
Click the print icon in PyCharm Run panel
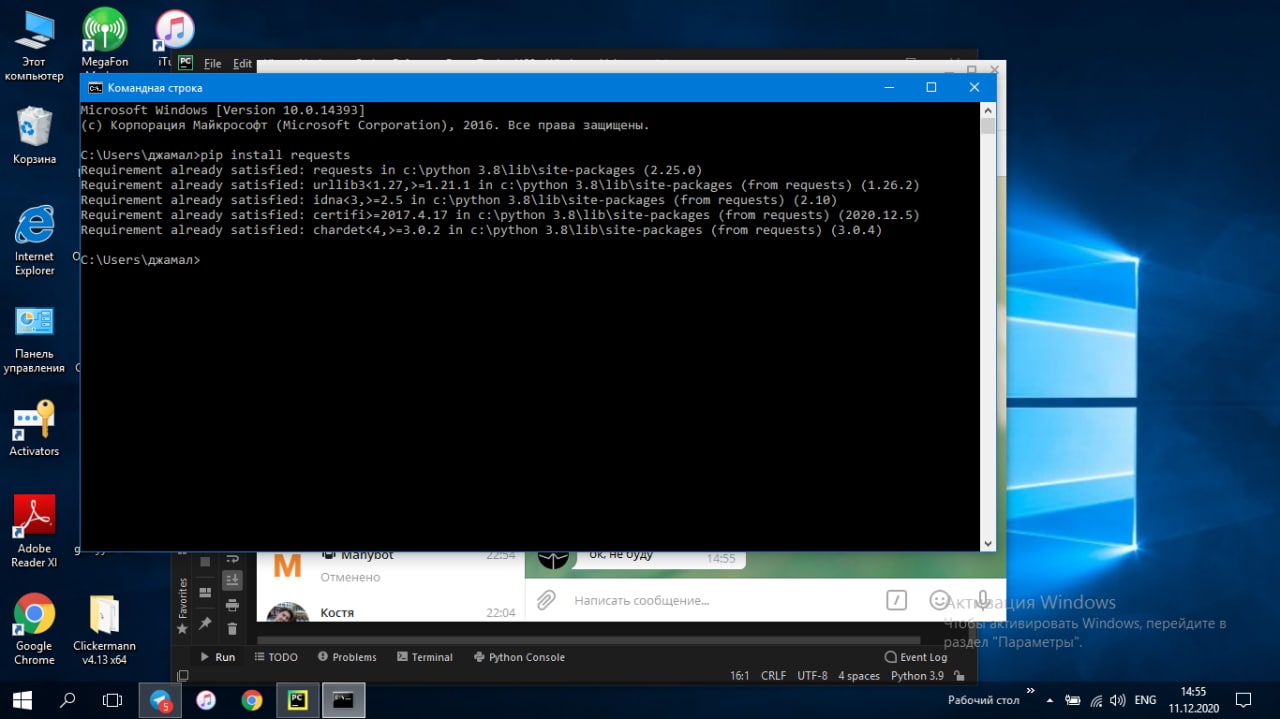(x=232, y=605)
